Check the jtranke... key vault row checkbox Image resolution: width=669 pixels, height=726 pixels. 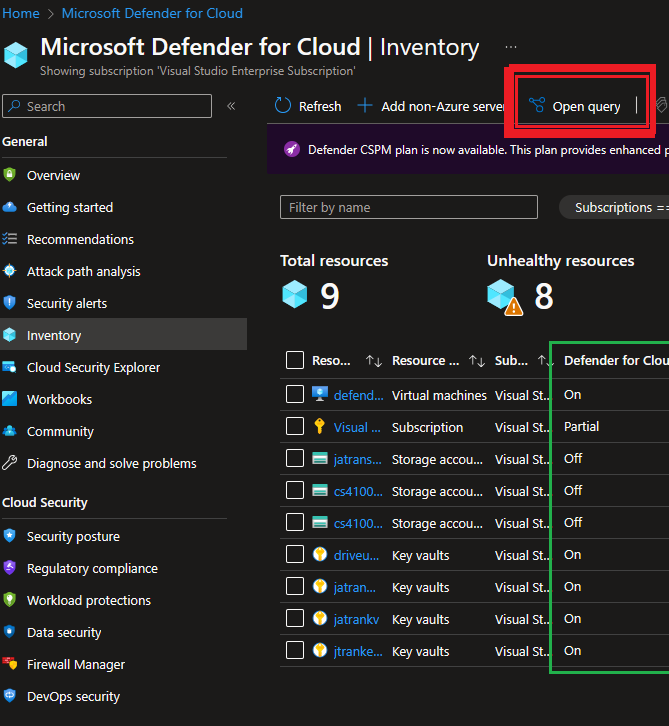pyautogui.click(x=295, y=650)
